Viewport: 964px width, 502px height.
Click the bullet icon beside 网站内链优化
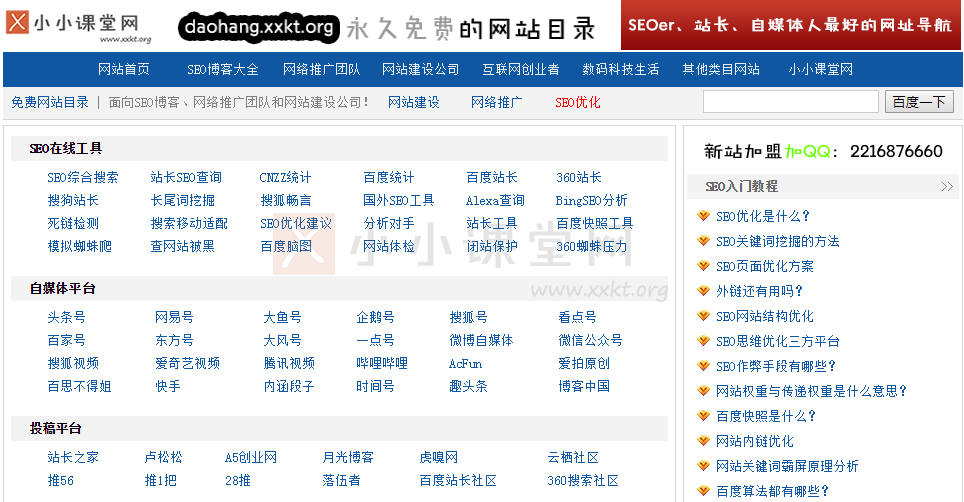(x=703, y=441)
